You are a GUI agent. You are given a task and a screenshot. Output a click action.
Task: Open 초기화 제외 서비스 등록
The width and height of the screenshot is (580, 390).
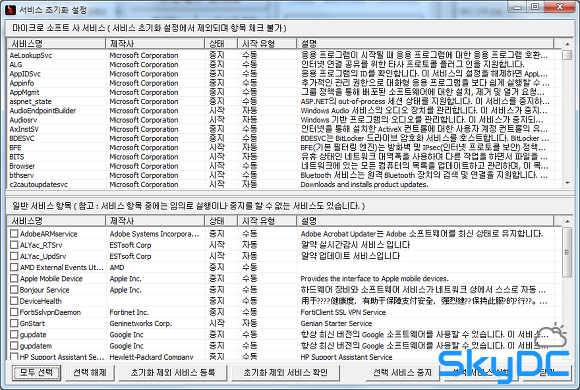(x=173, y=373)
